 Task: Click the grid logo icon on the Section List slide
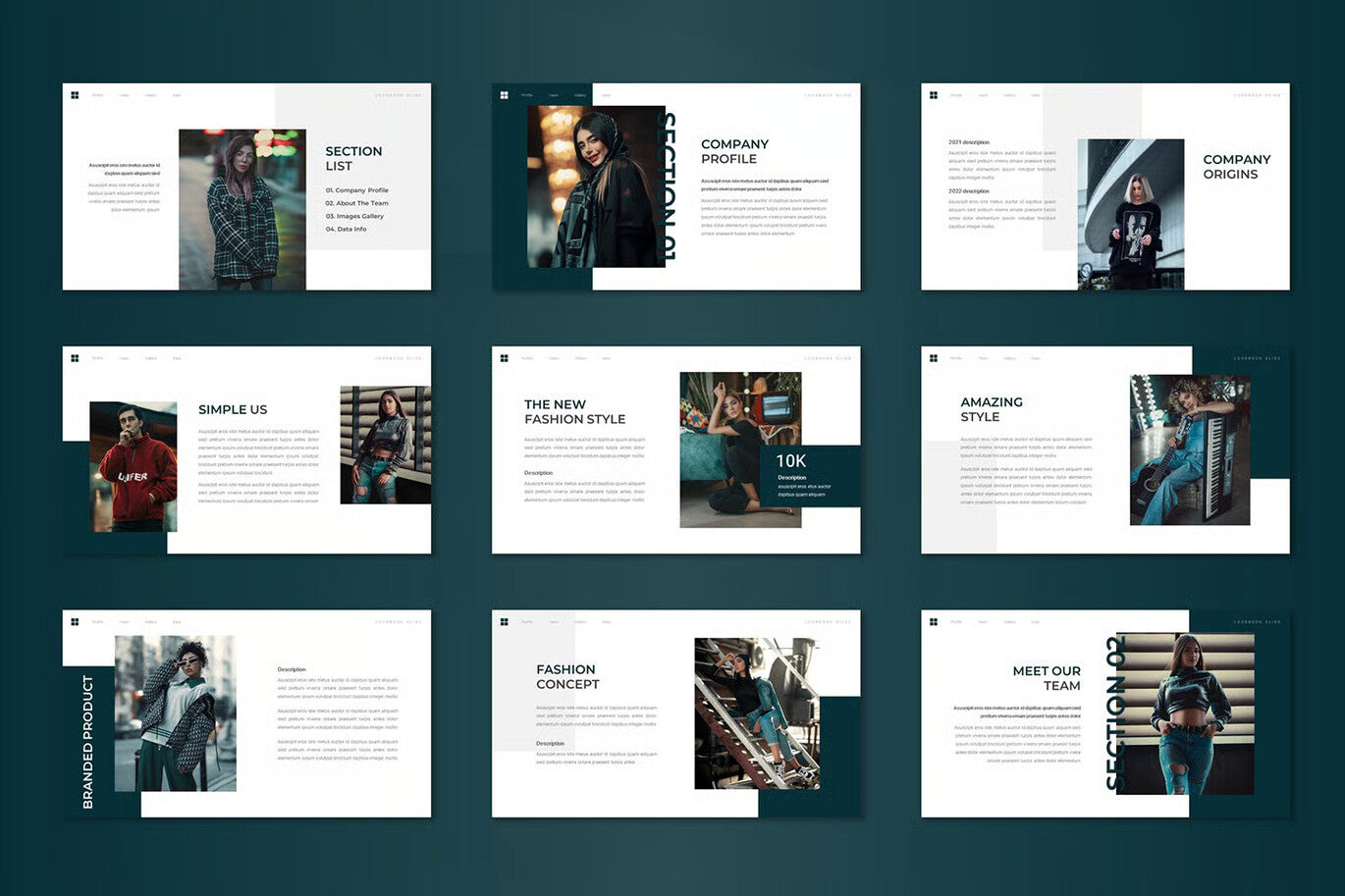[76, 94]
